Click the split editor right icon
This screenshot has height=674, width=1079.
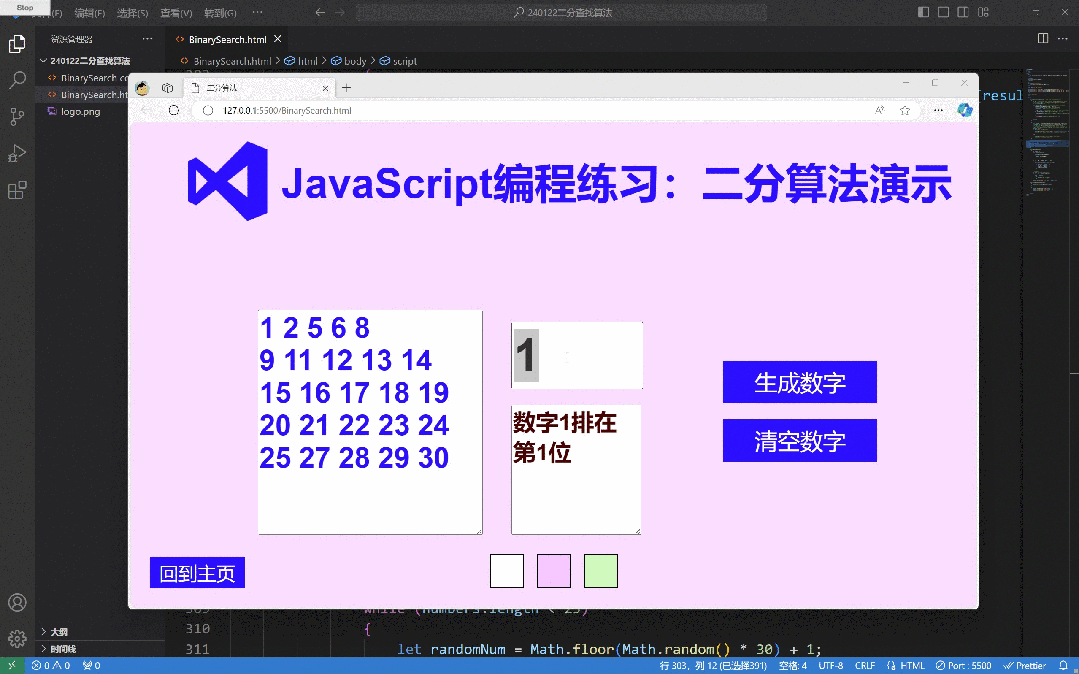1043,38
